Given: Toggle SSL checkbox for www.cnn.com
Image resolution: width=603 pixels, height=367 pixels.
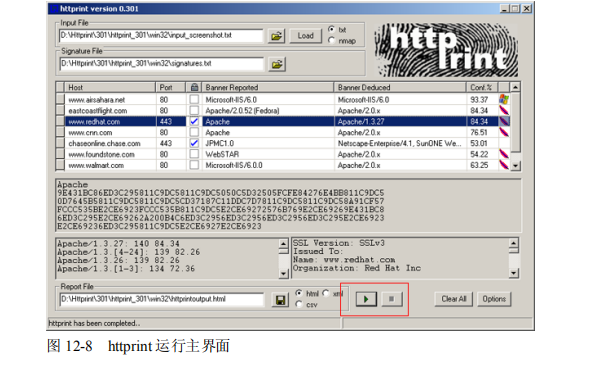Looking at the screenshot, I should 194,132.
